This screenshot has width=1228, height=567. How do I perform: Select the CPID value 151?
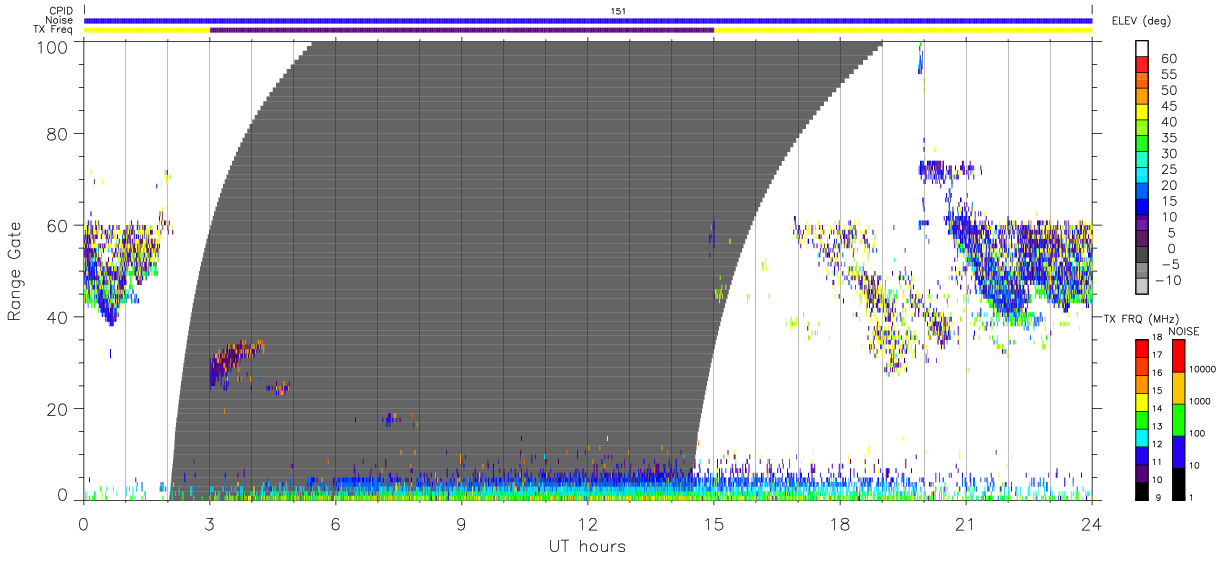tap(618, 11)
